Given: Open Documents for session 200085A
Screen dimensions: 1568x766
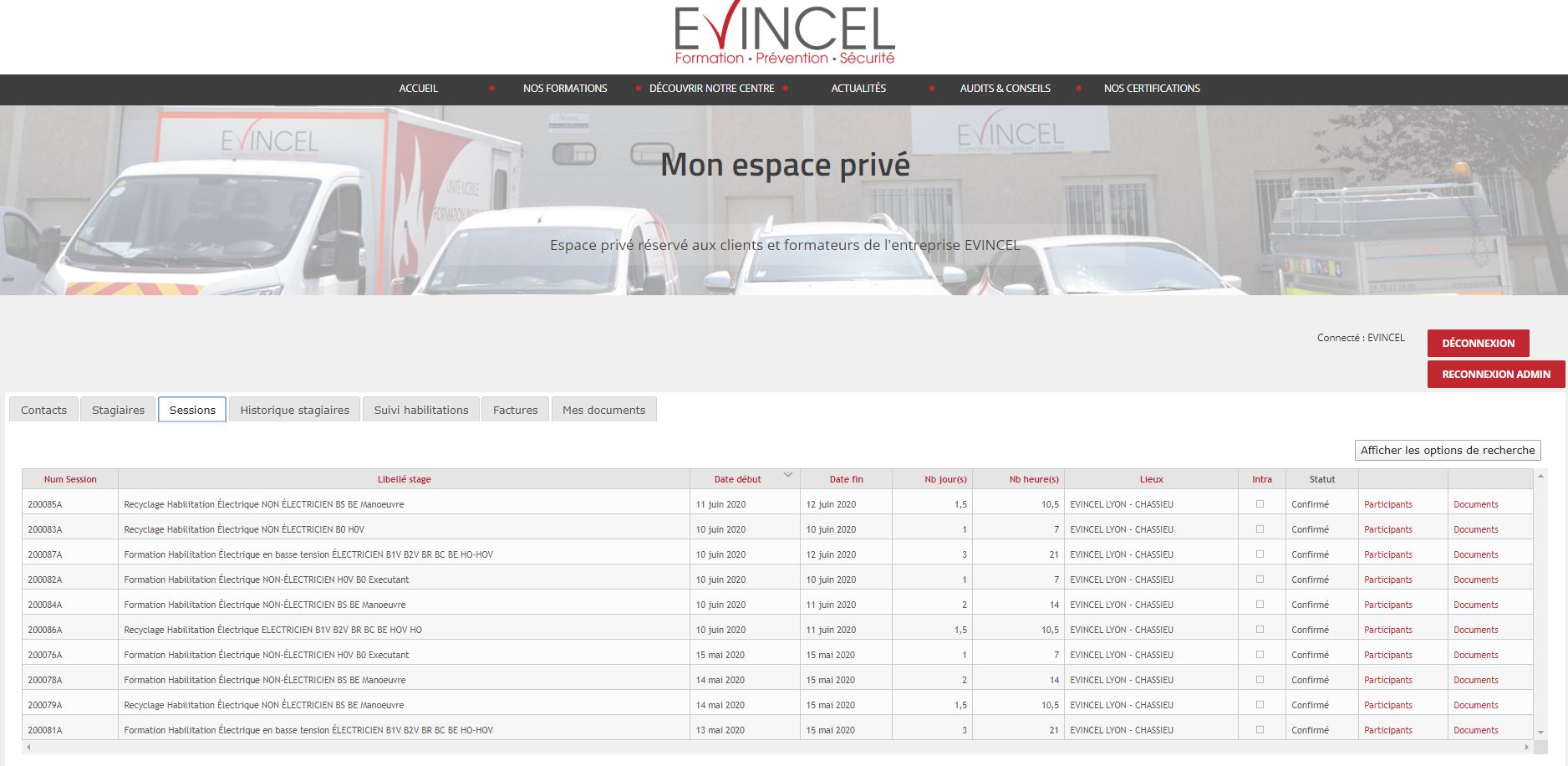Looking at the screenshot, I should [x=1476, y=504].
